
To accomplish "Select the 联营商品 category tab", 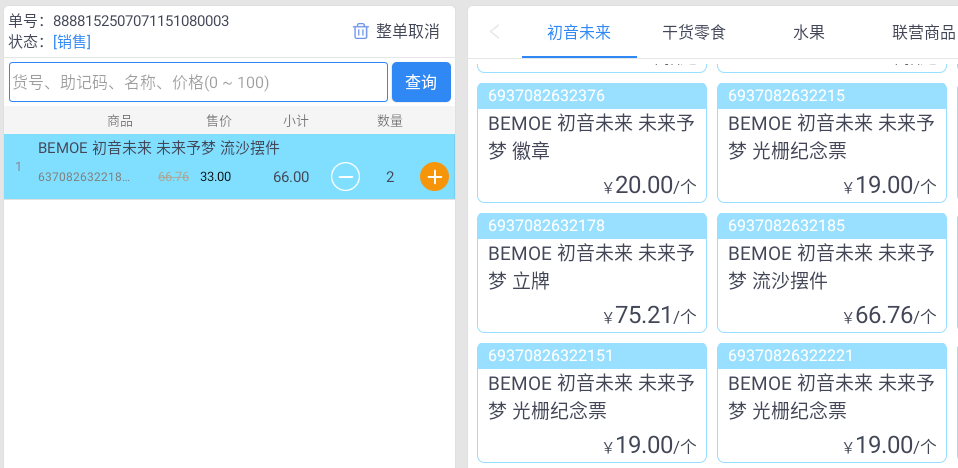I will pyautogui.click(x=924, y=32).
